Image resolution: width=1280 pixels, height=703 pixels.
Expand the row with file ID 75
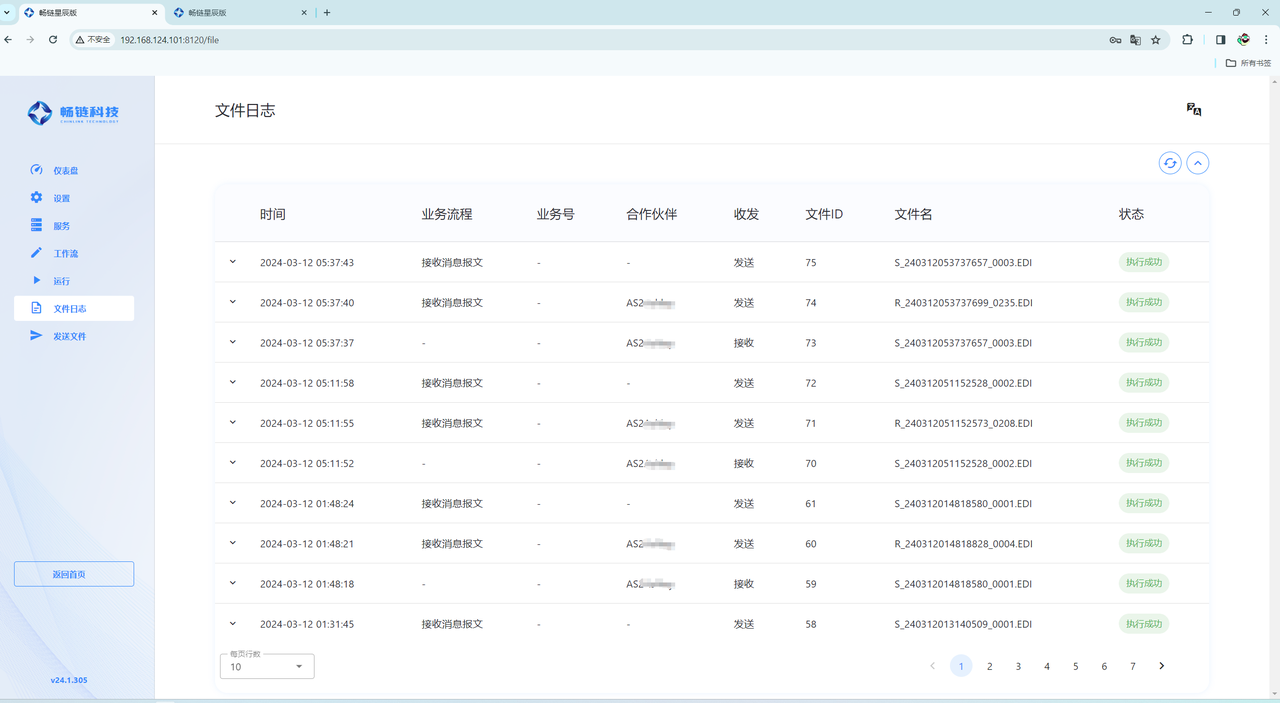[x=233, y=262]
